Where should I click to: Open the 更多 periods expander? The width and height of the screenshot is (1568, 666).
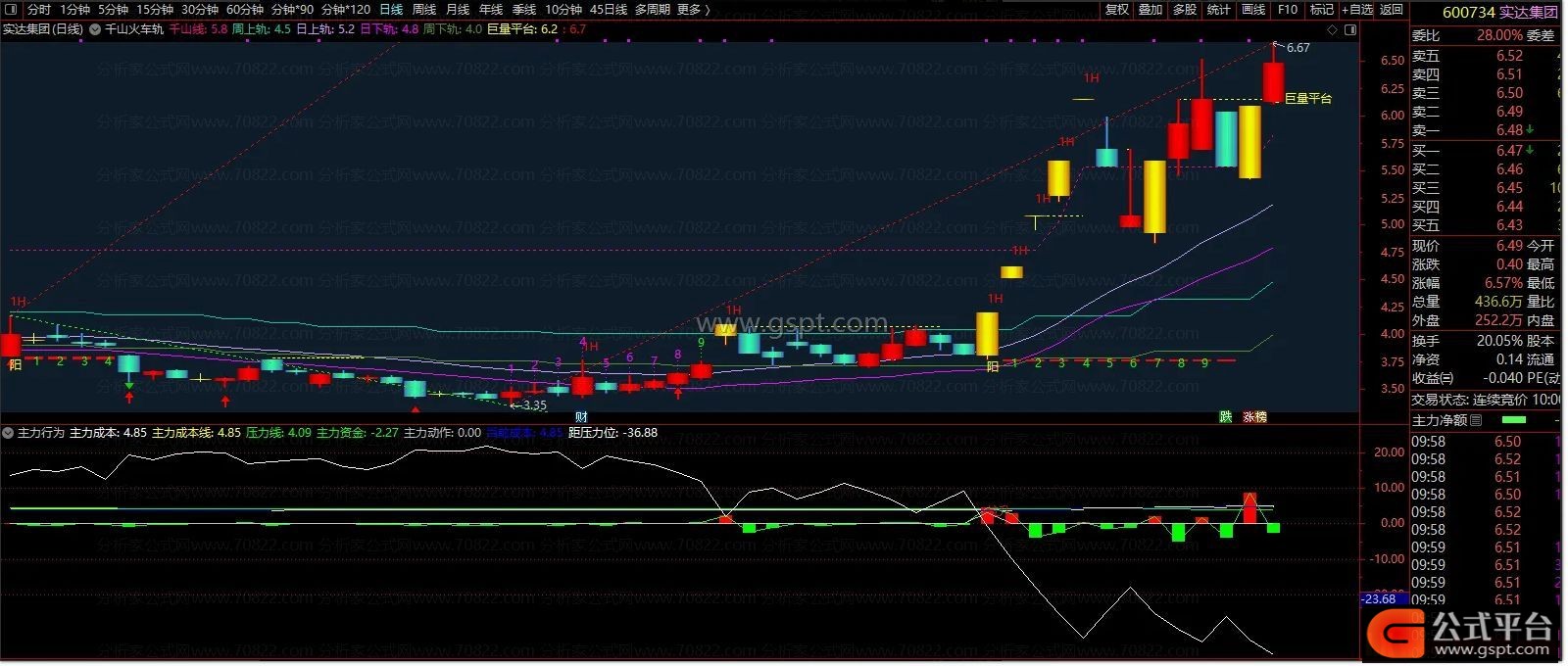click(x=693, y=10)
